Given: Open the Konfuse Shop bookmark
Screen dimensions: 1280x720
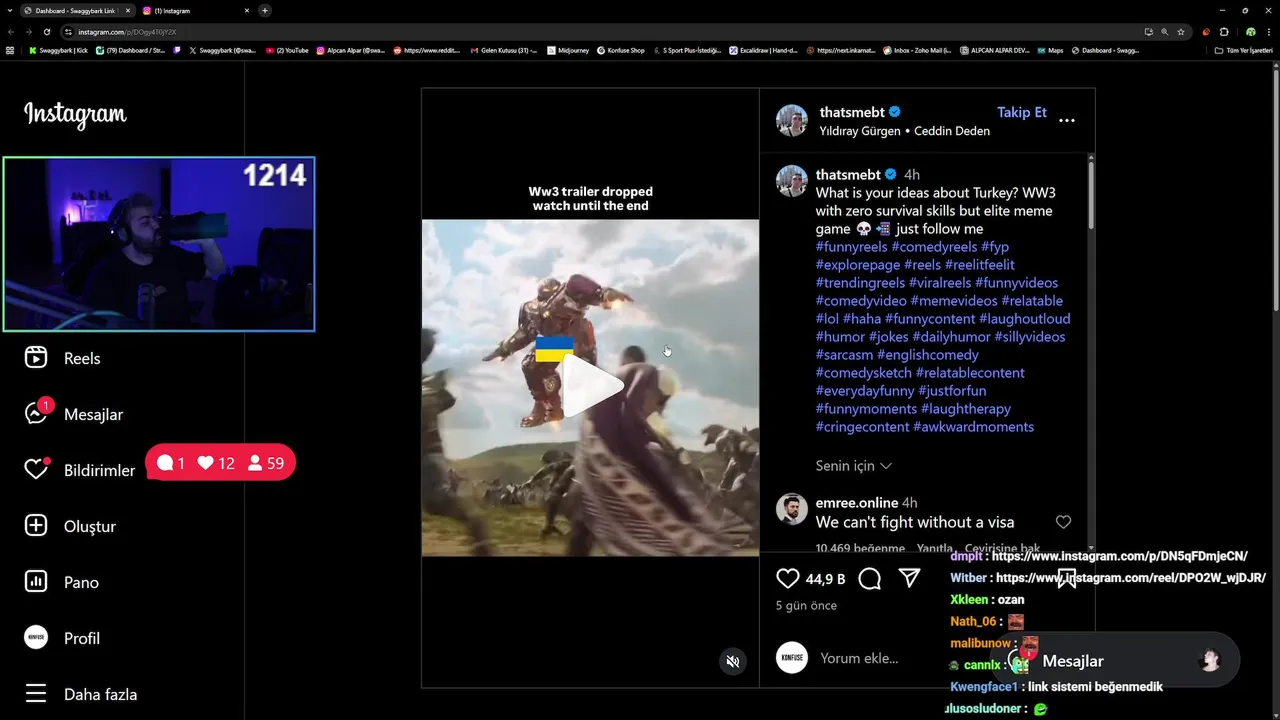Looking at the screenshot, I should point(620,50).
